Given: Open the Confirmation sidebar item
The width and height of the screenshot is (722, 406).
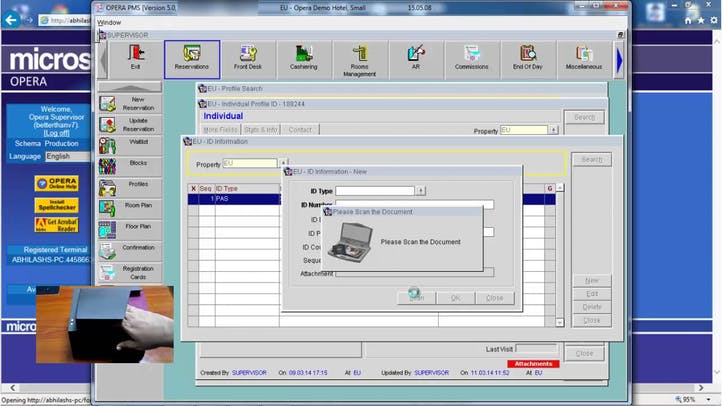Looking at the screenshot, I should 130,251.
